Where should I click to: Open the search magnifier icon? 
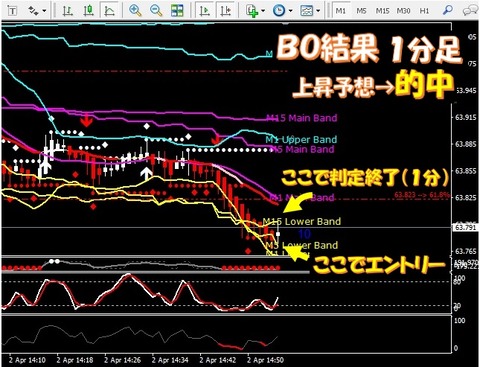point(448,11)
